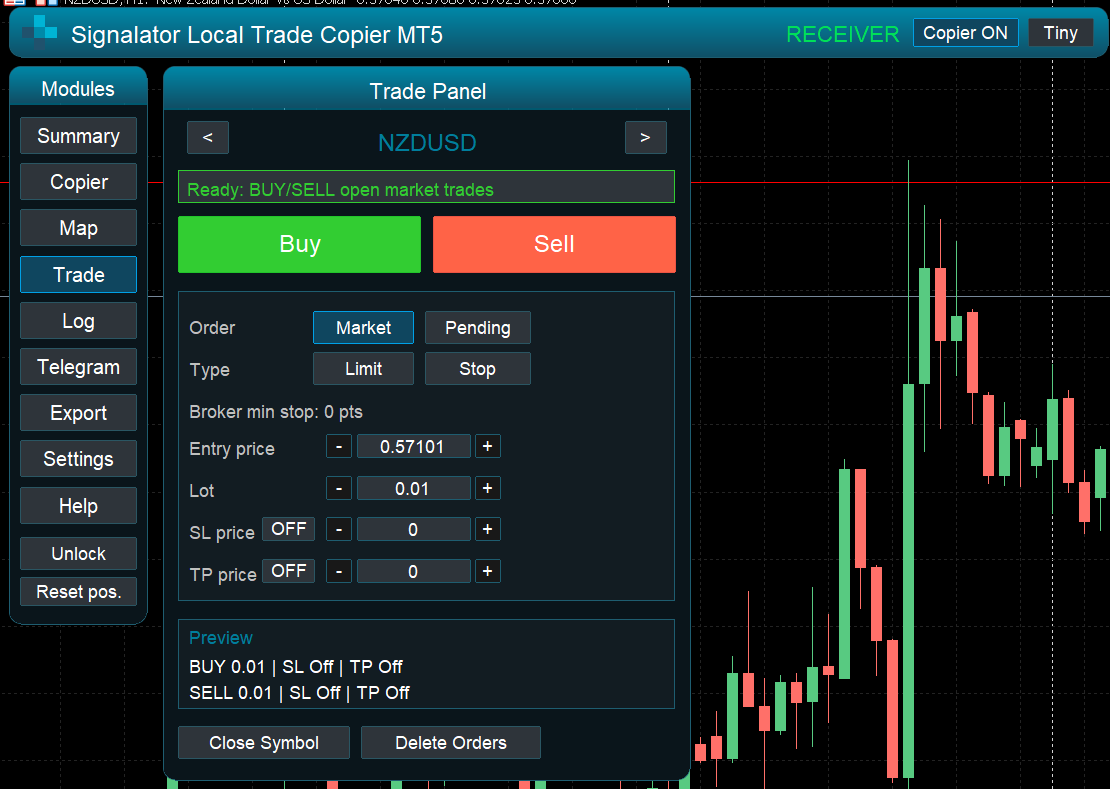The image size is (1110, 789).
Task: Toggle the SL price OFF switch
Action: point(288,529)
